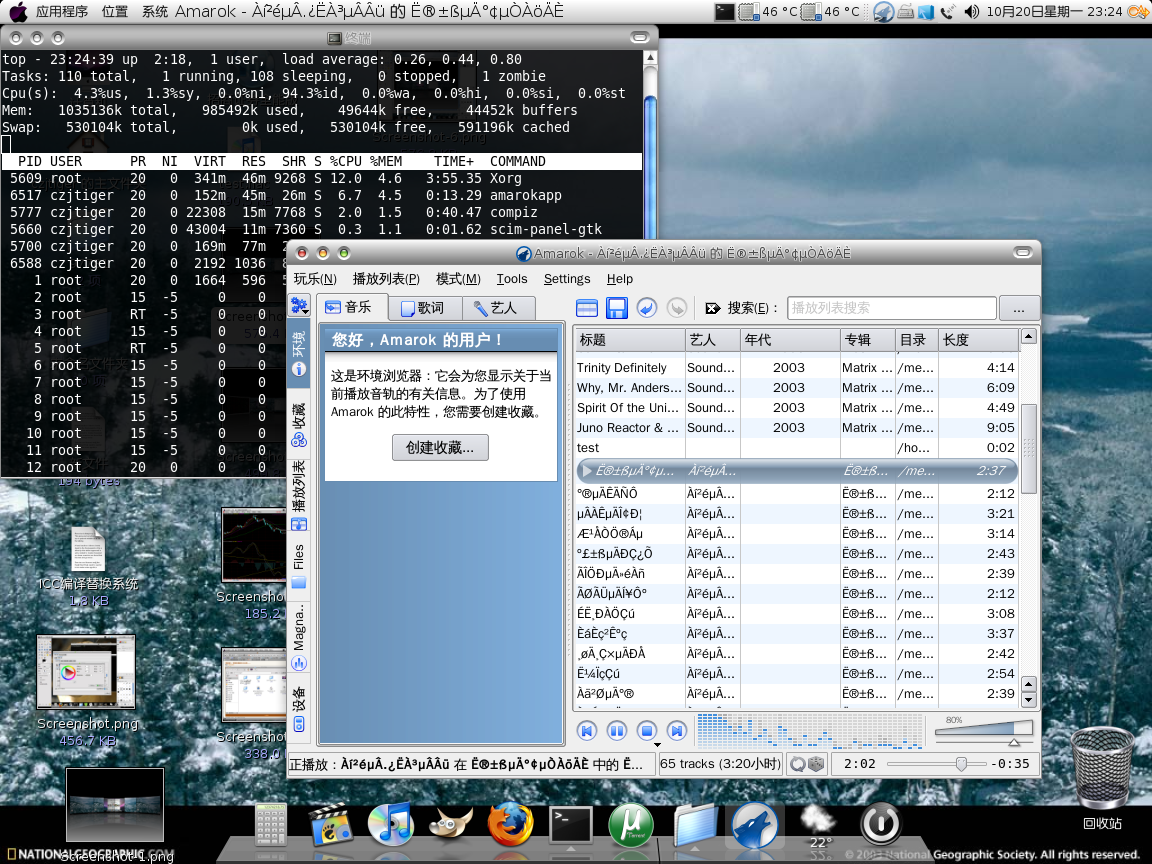Select the "Trinity Definitely" track
Image resolution: width=1152 pixels, height=864 pixels.
[x=796, y=367]
